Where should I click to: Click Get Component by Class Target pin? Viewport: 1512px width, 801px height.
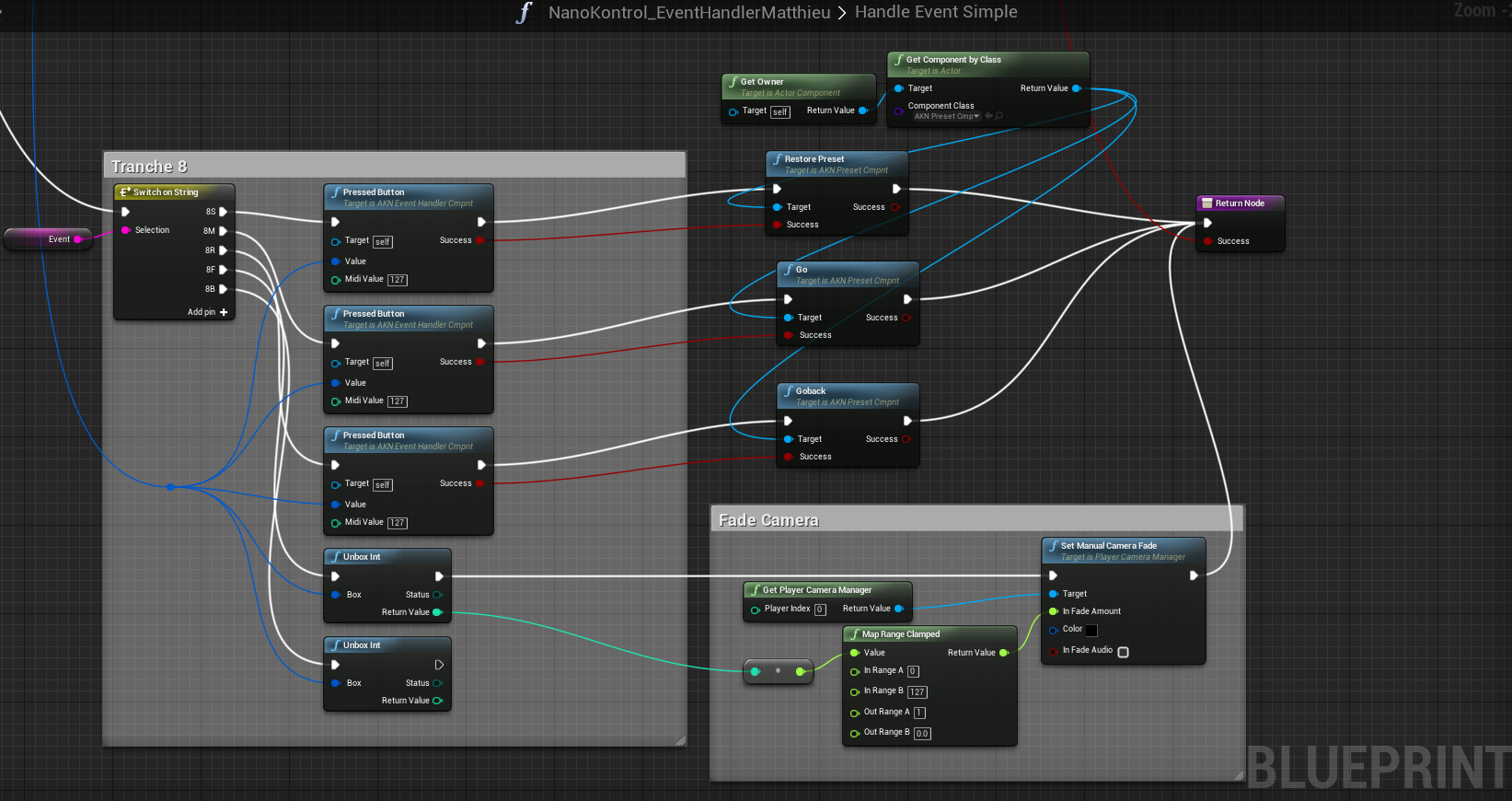tap(899, 88)
